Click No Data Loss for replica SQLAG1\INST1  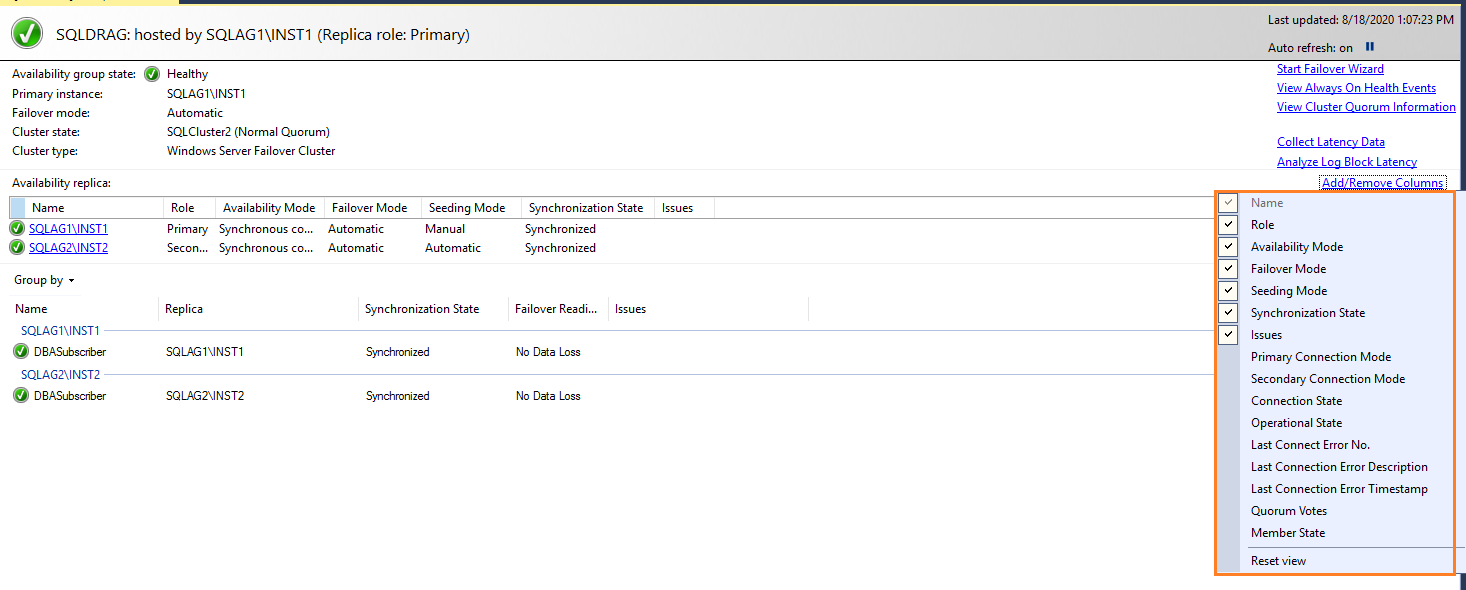548,352
